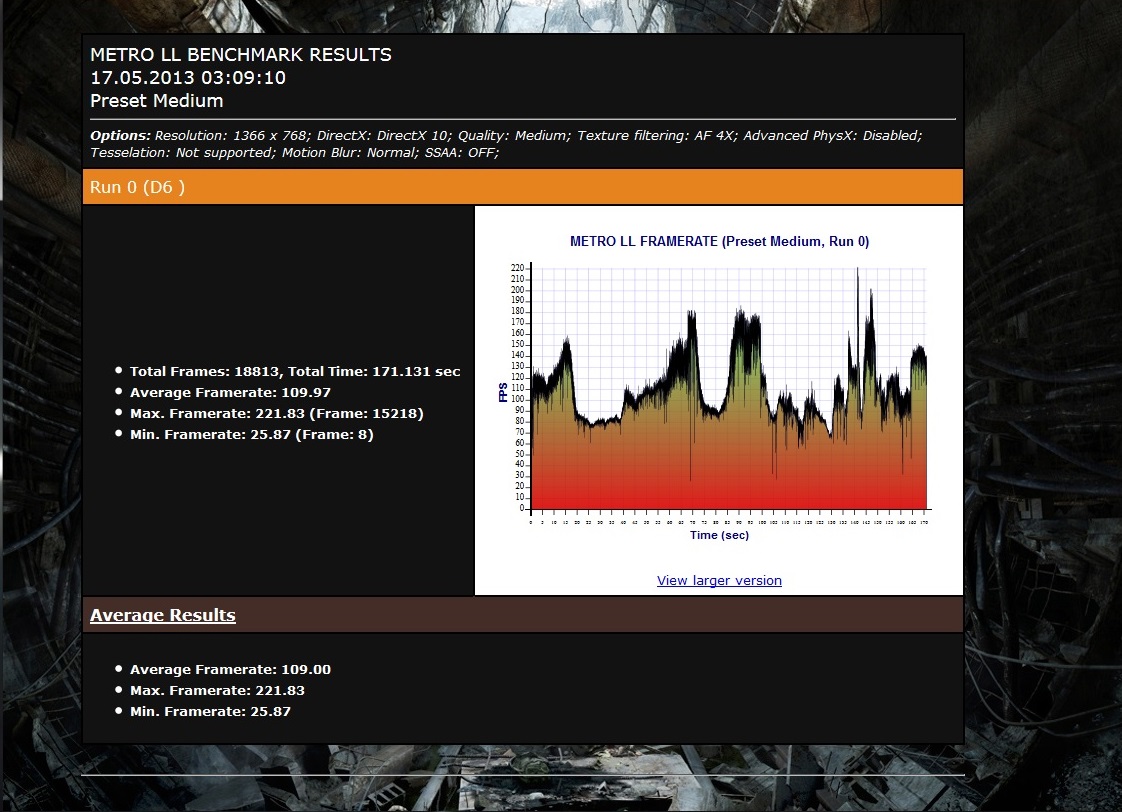Click the Total Frames: 18813 entry

294,371
